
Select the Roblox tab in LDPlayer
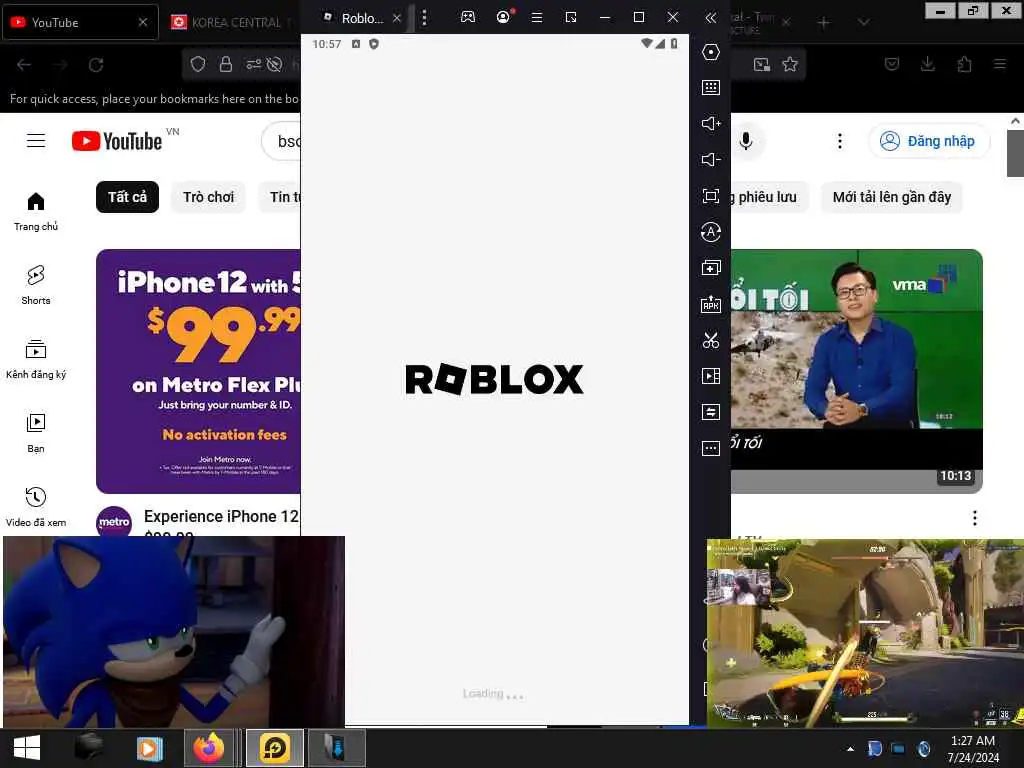[x=354, y=18]
